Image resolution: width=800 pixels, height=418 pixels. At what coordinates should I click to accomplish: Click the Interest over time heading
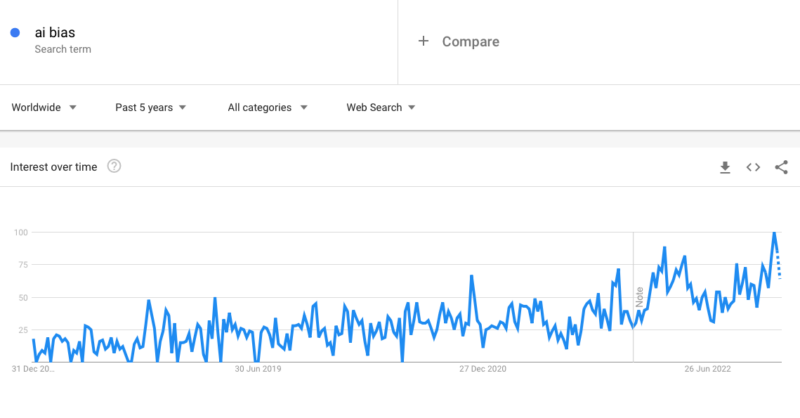[54, 167]
